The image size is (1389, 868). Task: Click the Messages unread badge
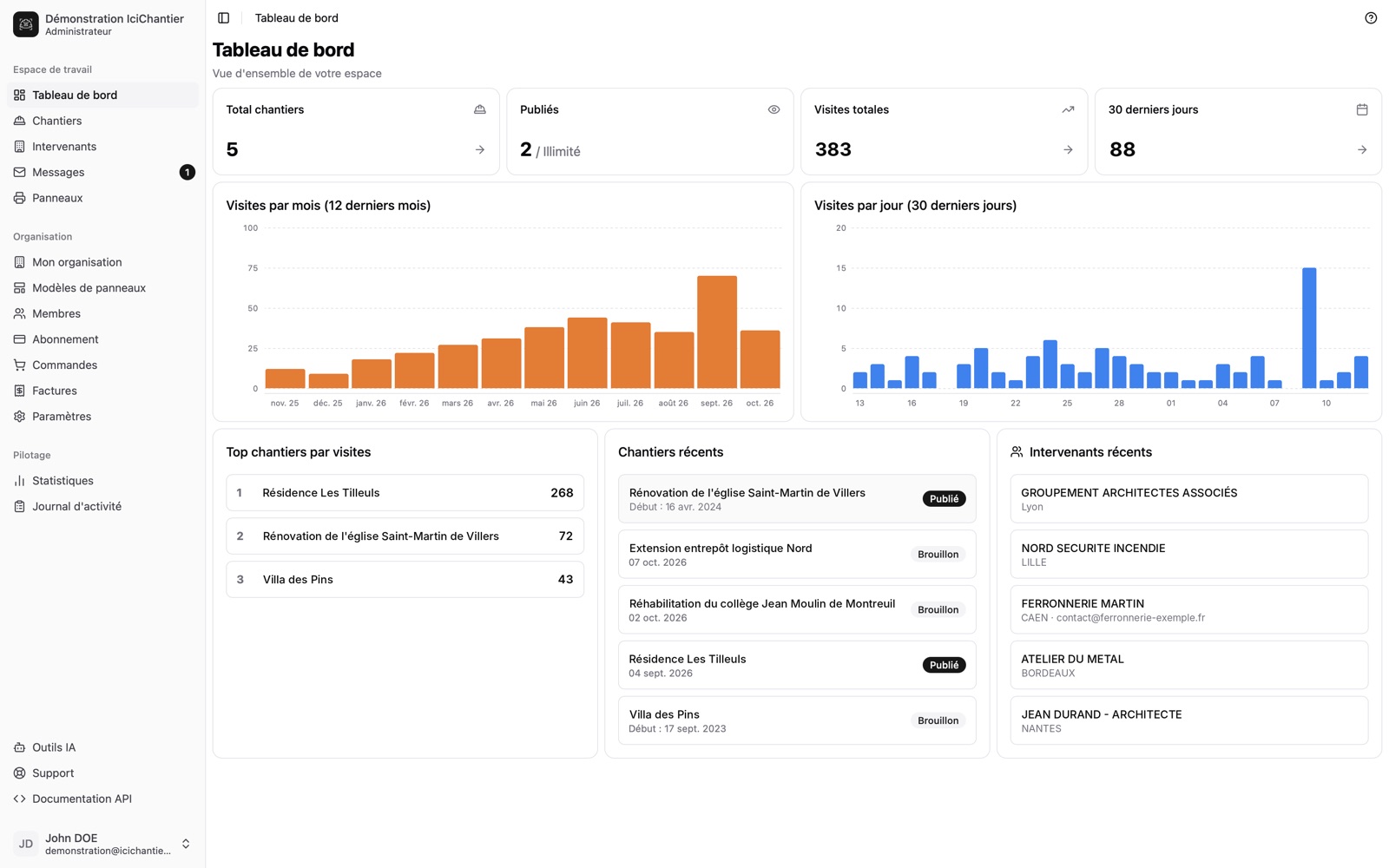[x=187, y=172]
